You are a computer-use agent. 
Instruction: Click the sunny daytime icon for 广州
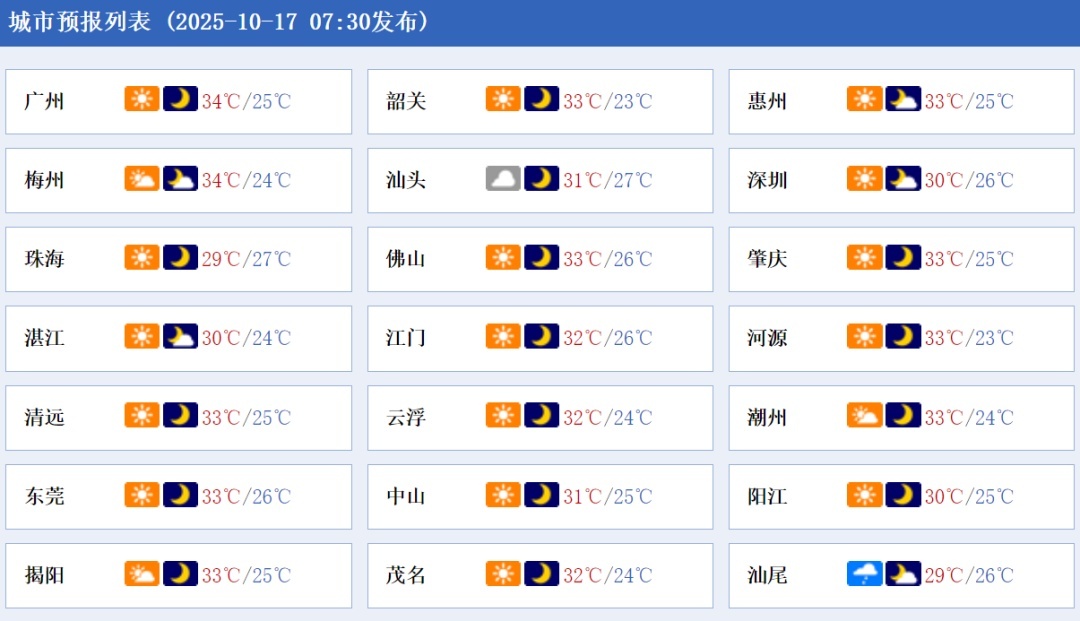(x=142, y=100)
